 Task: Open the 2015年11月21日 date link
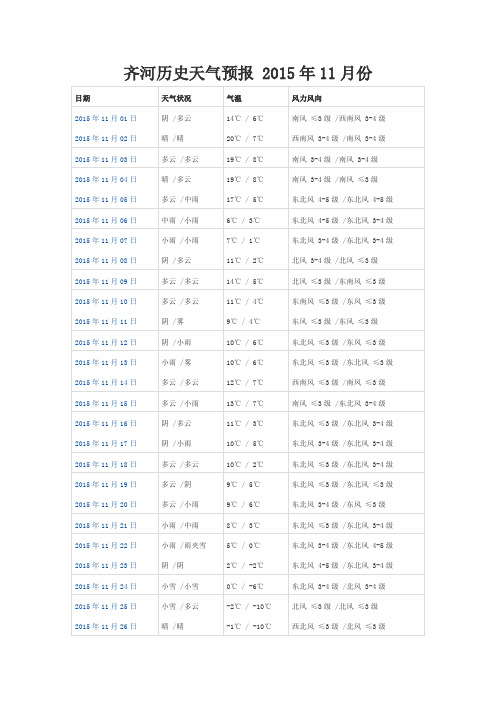coord(106,526)
